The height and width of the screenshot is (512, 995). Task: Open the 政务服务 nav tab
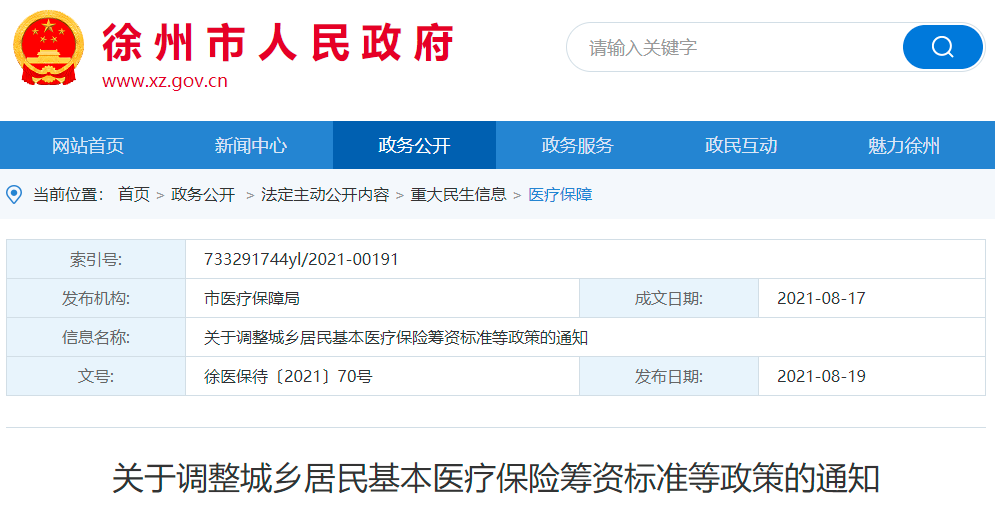(x=577, y=145)
